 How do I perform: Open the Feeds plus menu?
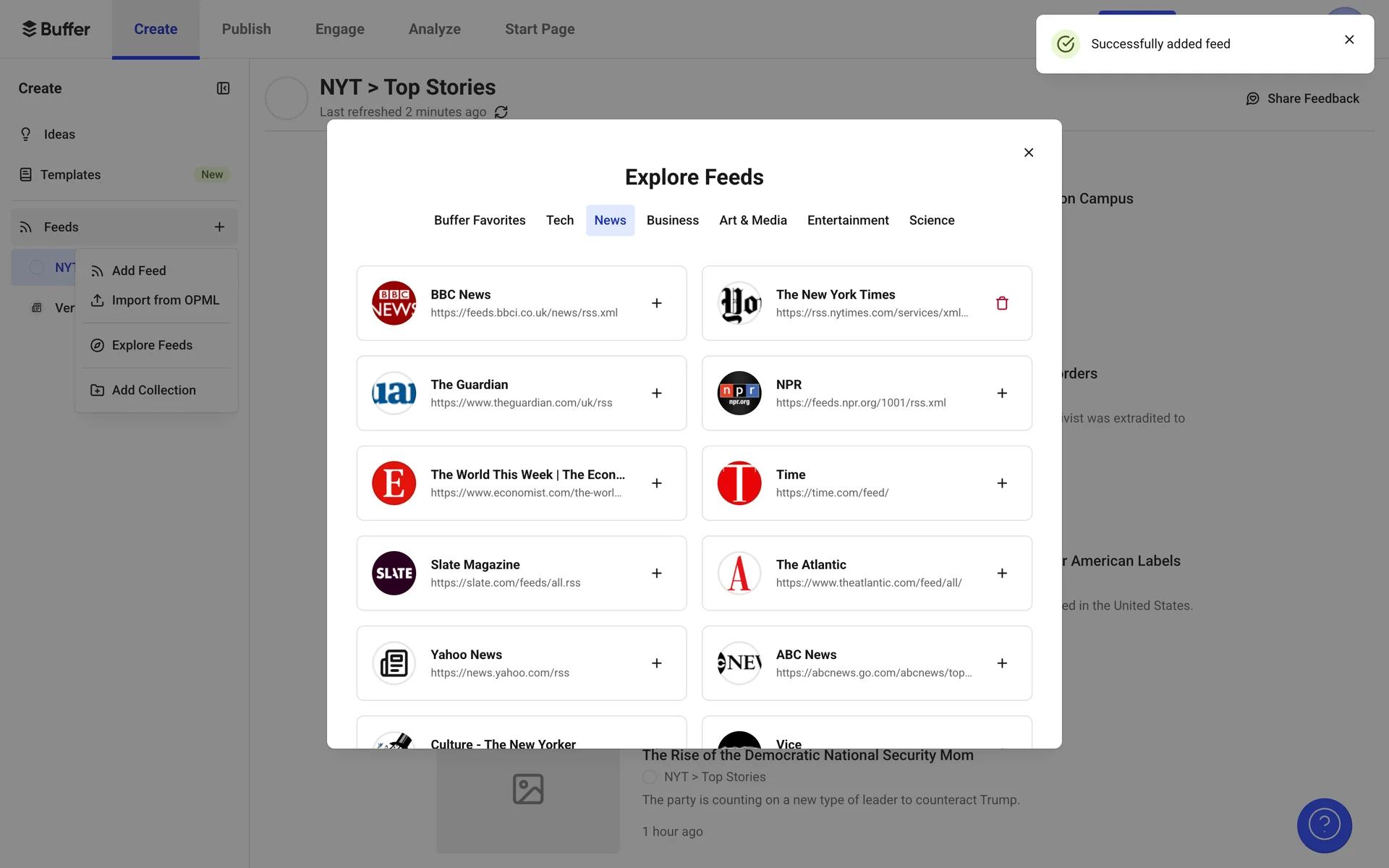(x=219, y=227)
